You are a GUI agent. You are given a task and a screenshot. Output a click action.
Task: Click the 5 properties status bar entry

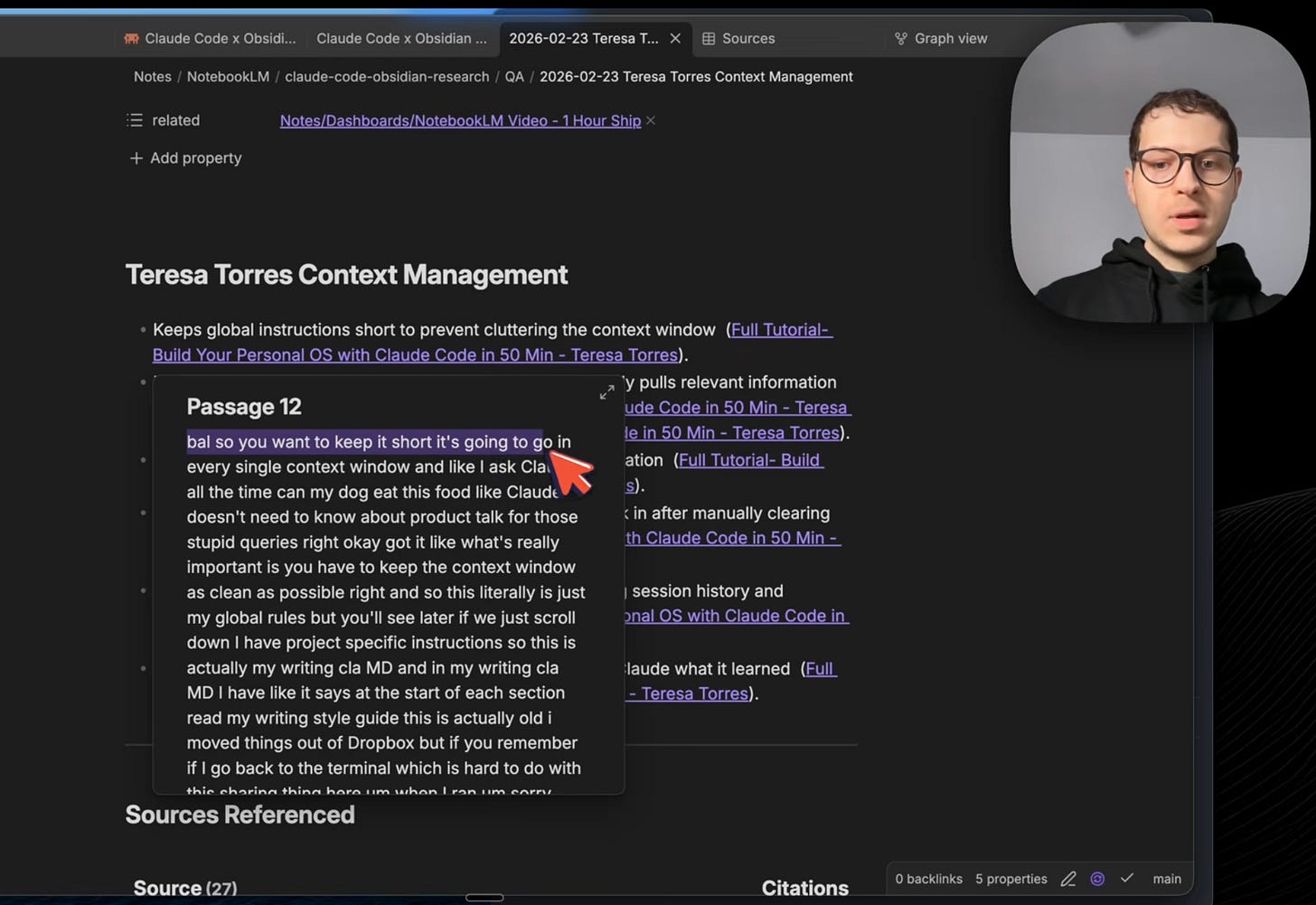tap(1010, 879)
